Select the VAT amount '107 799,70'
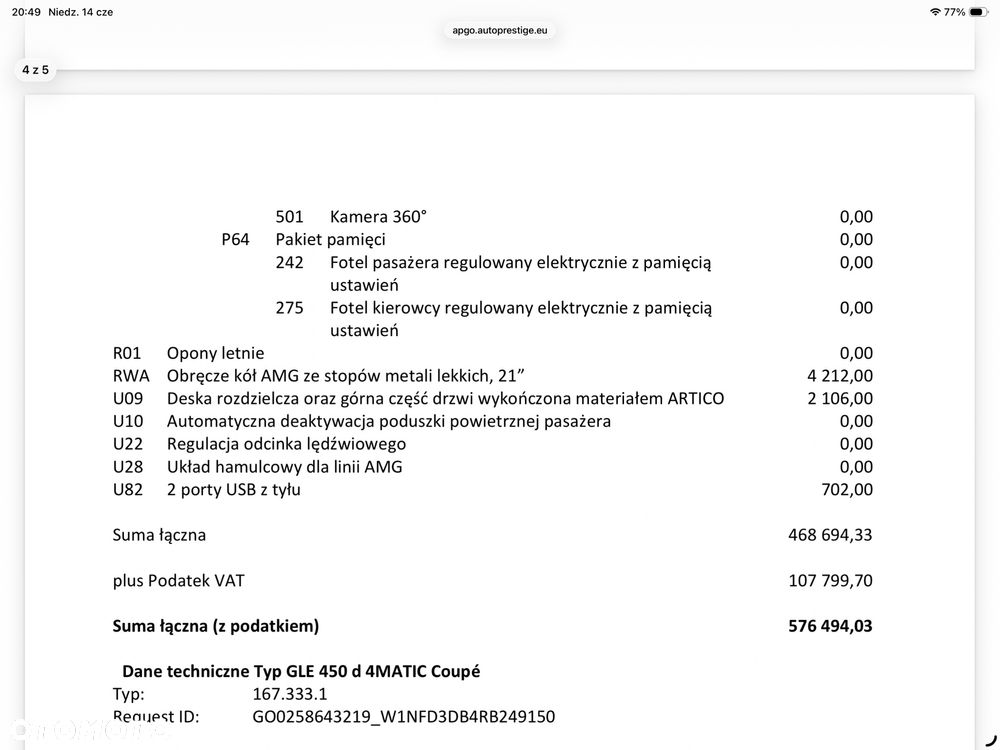The height and width of the screenshot is (750, 1000). (x=830, y=581)
